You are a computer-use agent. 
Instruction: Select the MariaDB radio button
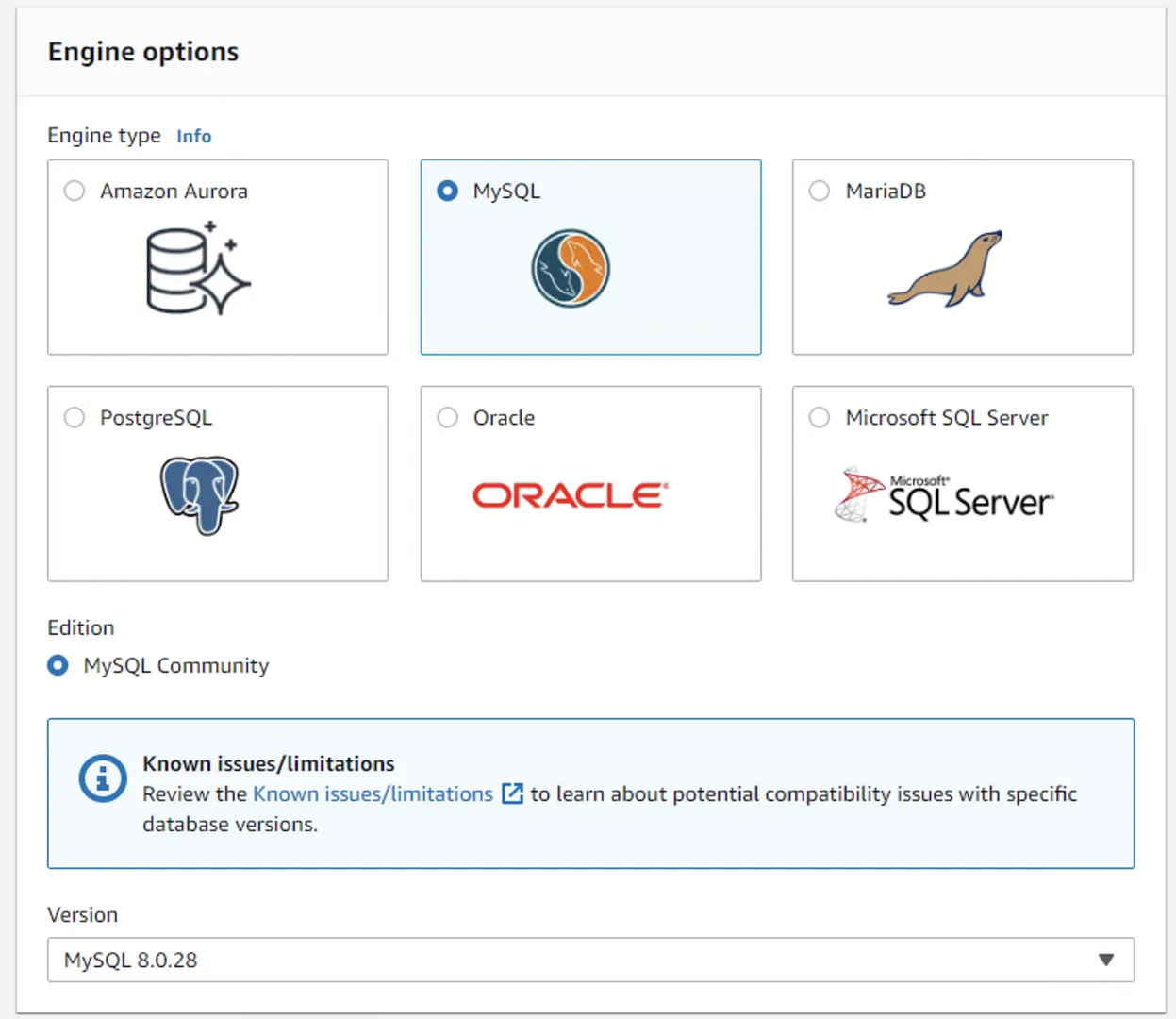(820, 191)
